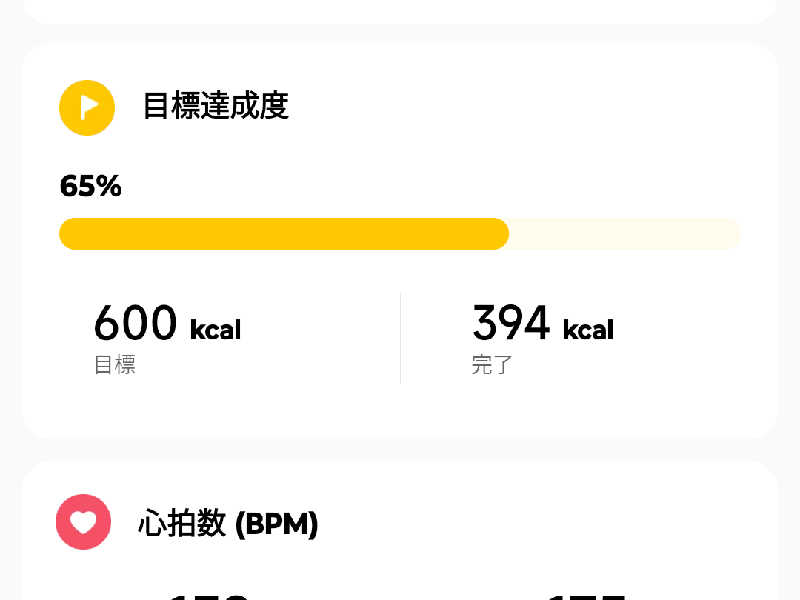800x600 pixels.
Task: Click the filled yellow part of progress bar
Action: pos(284,234)
